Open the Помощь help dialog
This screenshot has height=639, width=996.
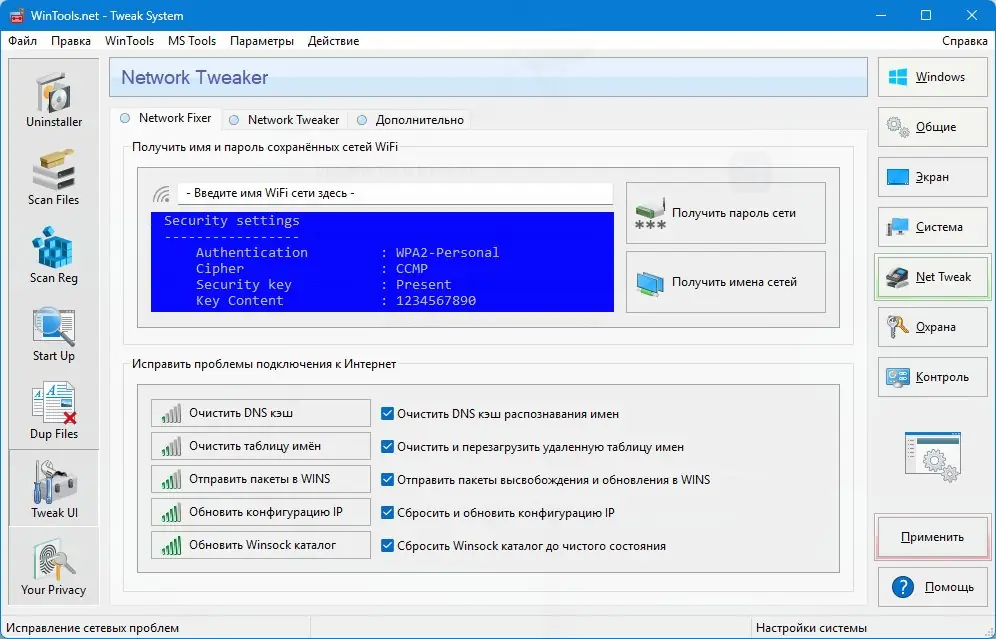click(932, 587)
